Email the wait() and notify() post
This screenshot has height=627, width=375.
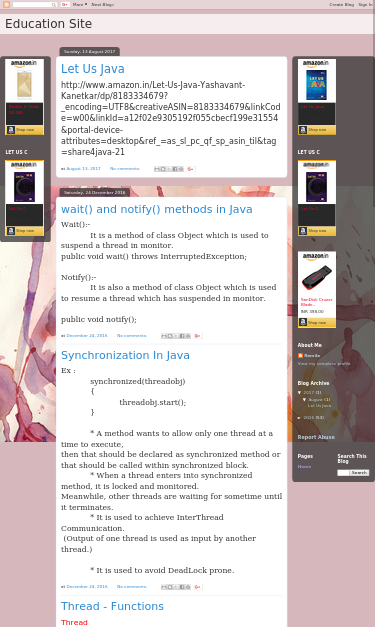pyautogui.click(x=164, y=336)
